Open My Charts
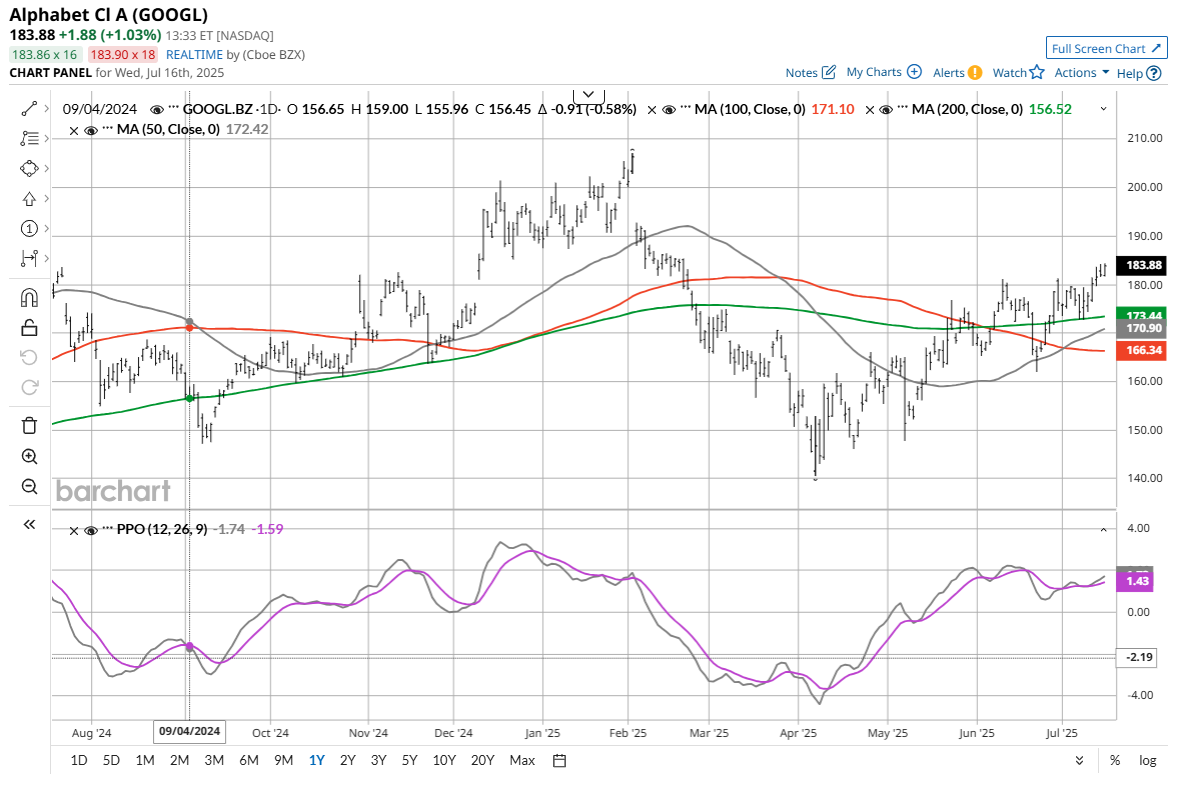This screenshot has width=1177, height=795. tap(884, 72)
